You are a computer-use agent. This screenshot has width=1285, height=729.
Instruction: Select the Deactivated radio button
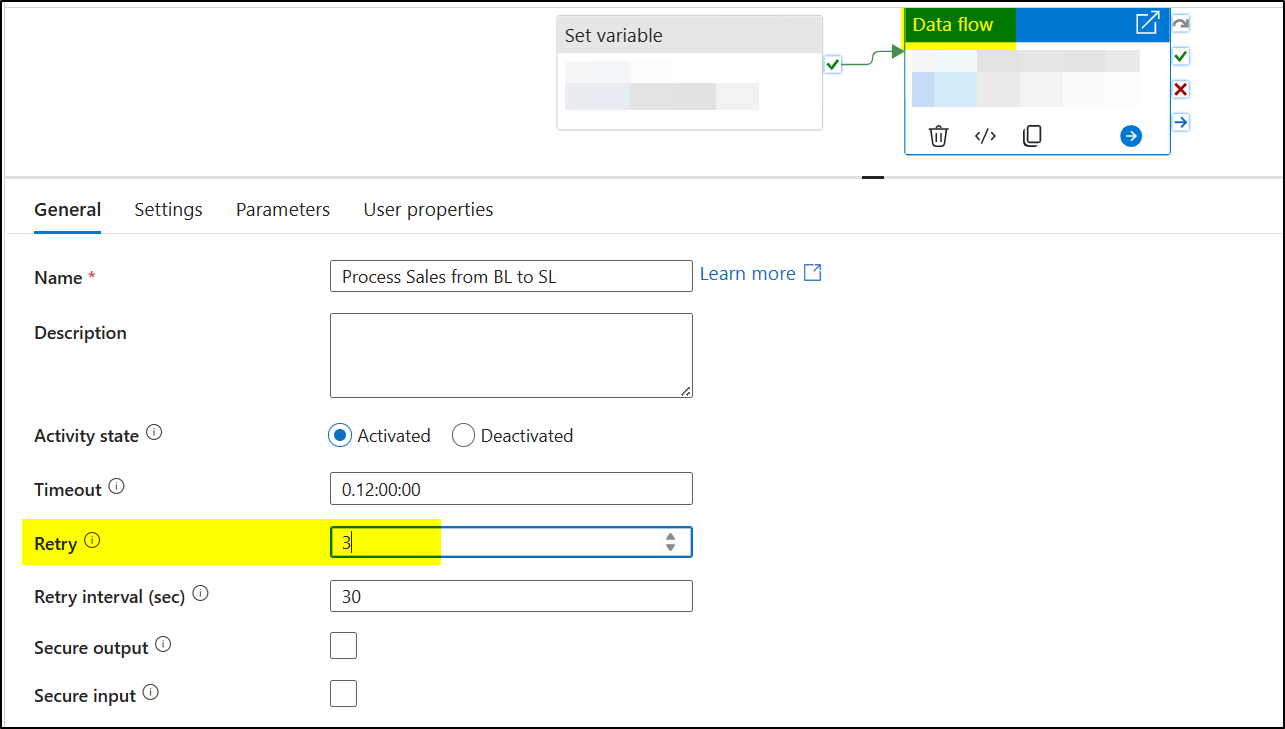pos(463,435)
